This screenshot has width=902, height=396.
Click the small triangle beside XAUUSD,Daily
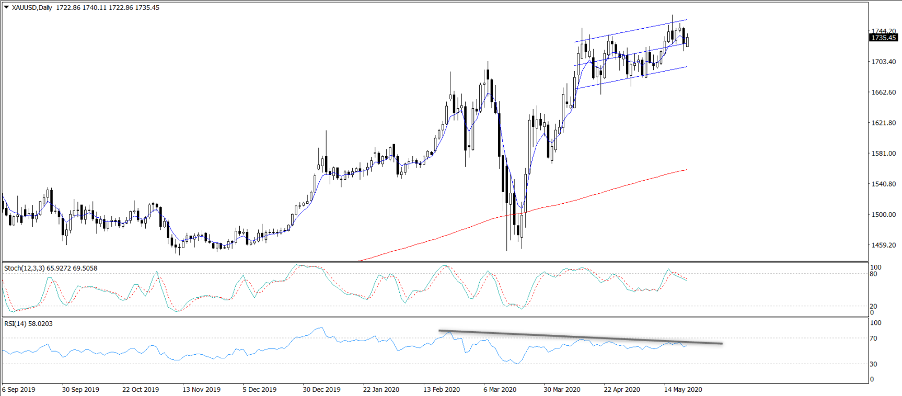tap(6, 6)
